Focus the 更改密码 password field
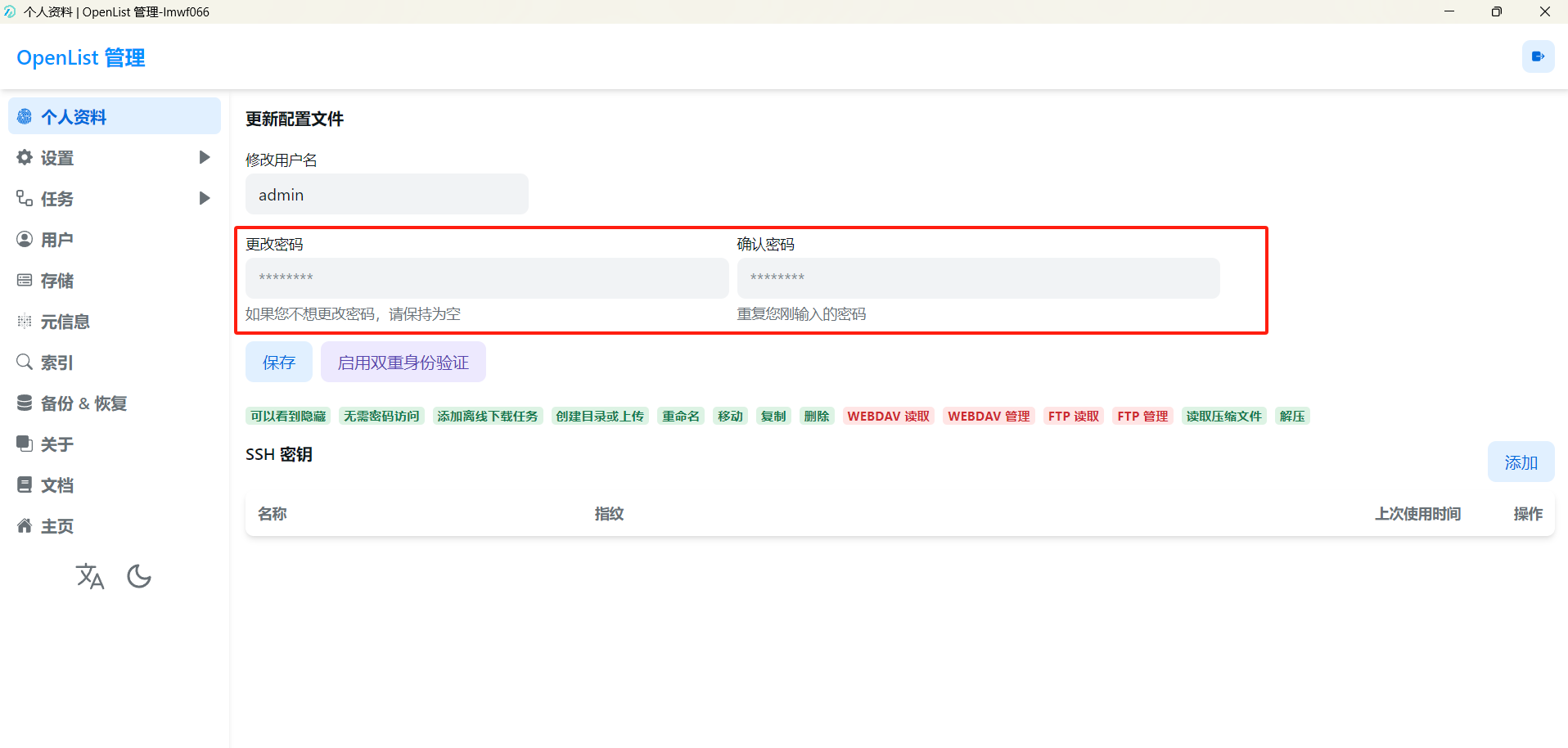This screenshot has width=1568, height=748. click(x=487, y=278)
